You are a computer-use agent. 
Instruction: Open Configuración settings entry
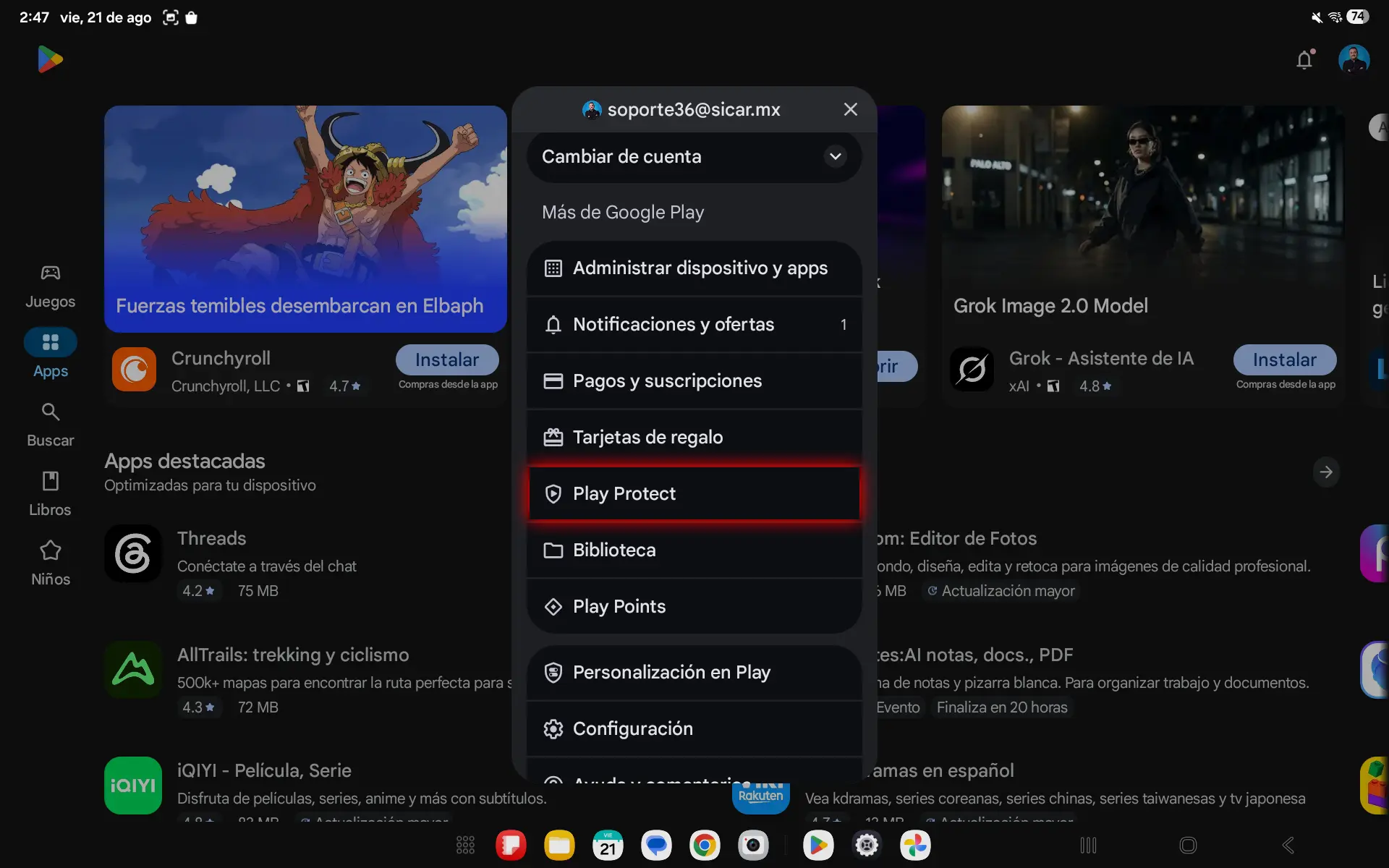point(694,729)
